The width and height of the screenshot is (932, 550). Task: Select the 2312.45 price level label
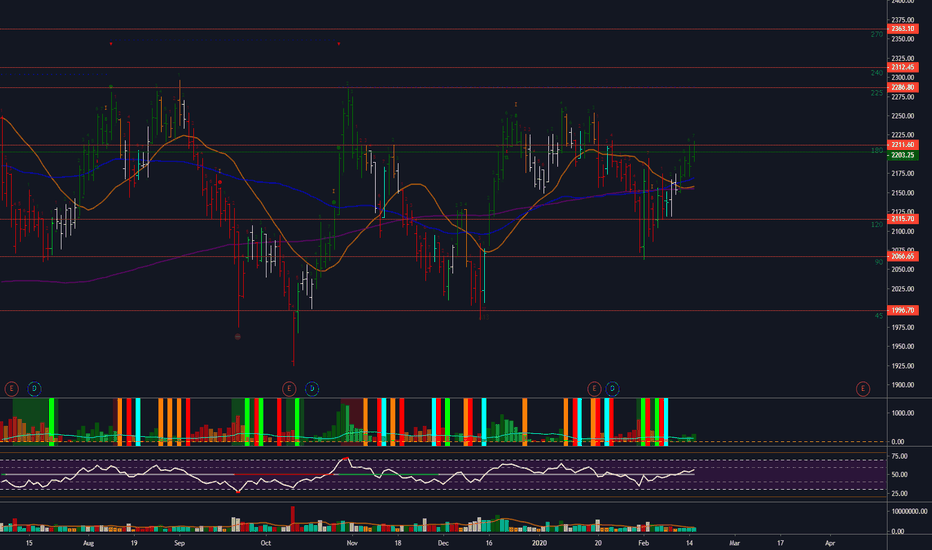[x=902, y=67]
